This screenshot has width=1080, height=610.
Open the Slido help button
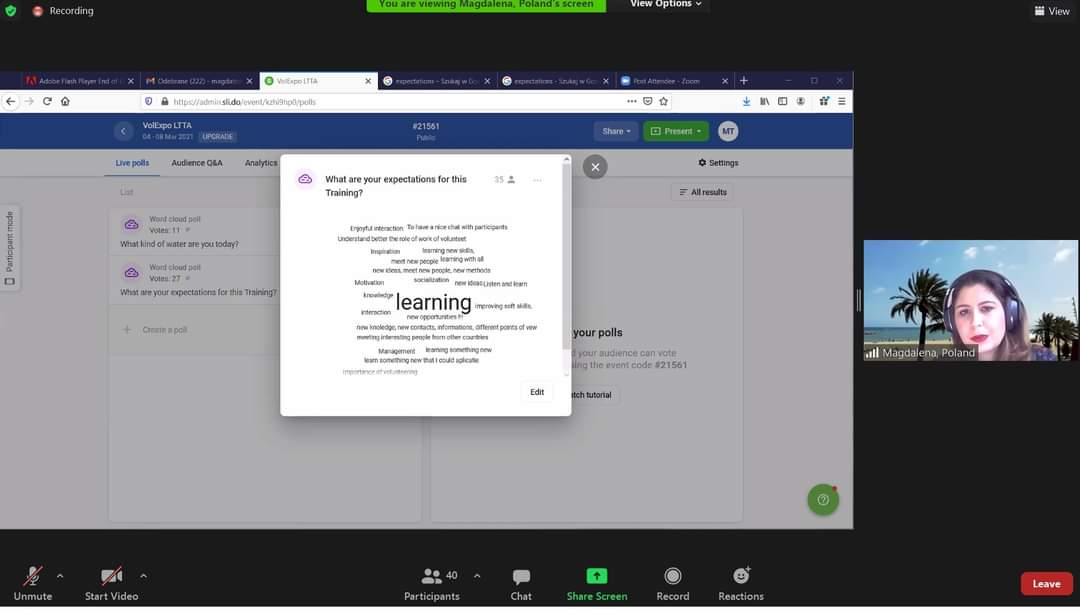click(x=823, y=500)
